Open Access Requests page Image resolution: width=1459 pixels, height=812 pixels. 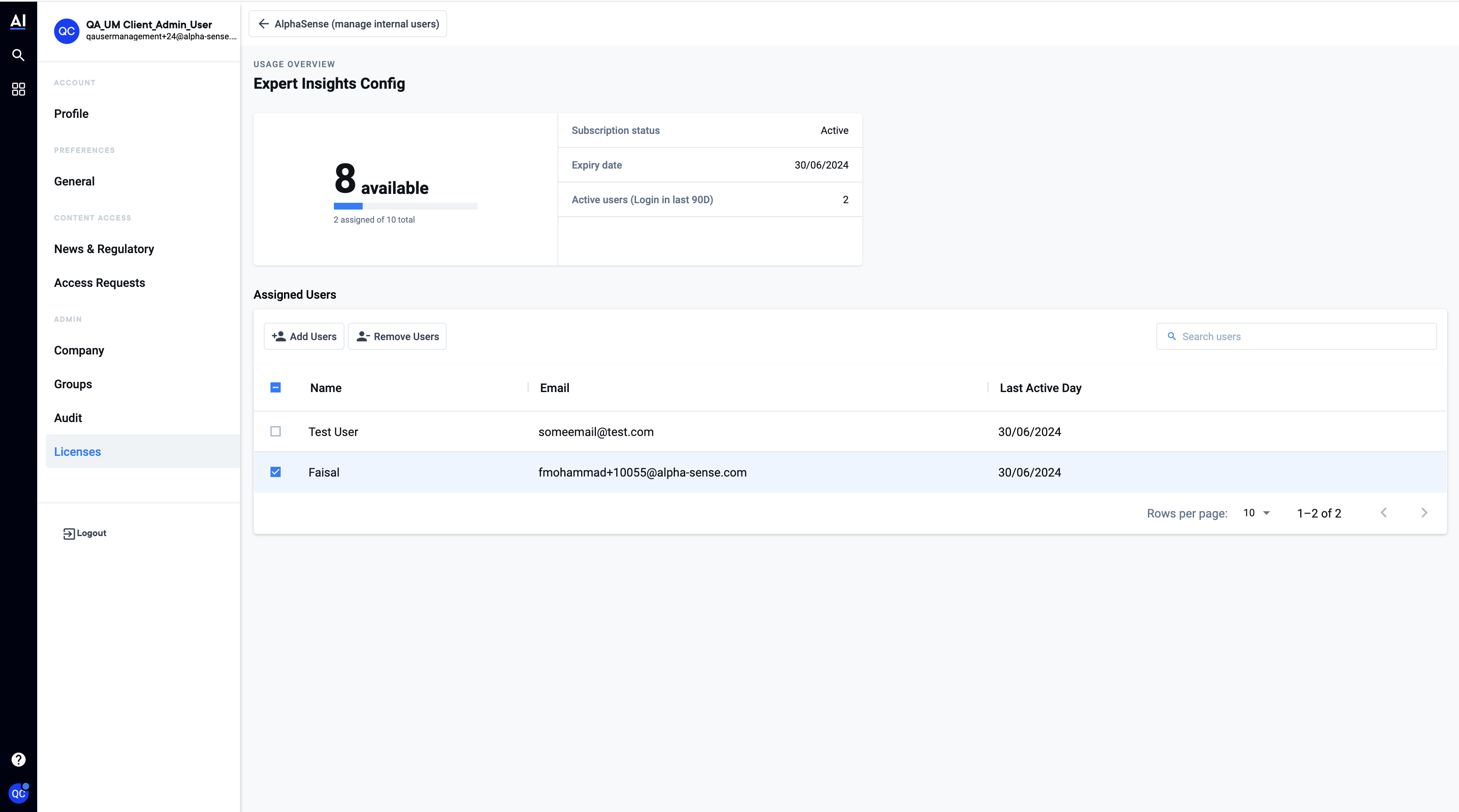100,283
